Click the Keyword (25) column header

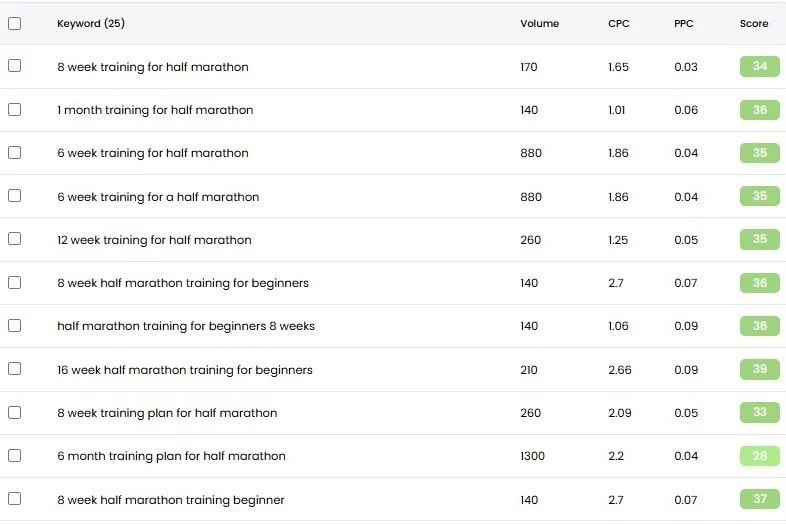[x=91, y=23]
